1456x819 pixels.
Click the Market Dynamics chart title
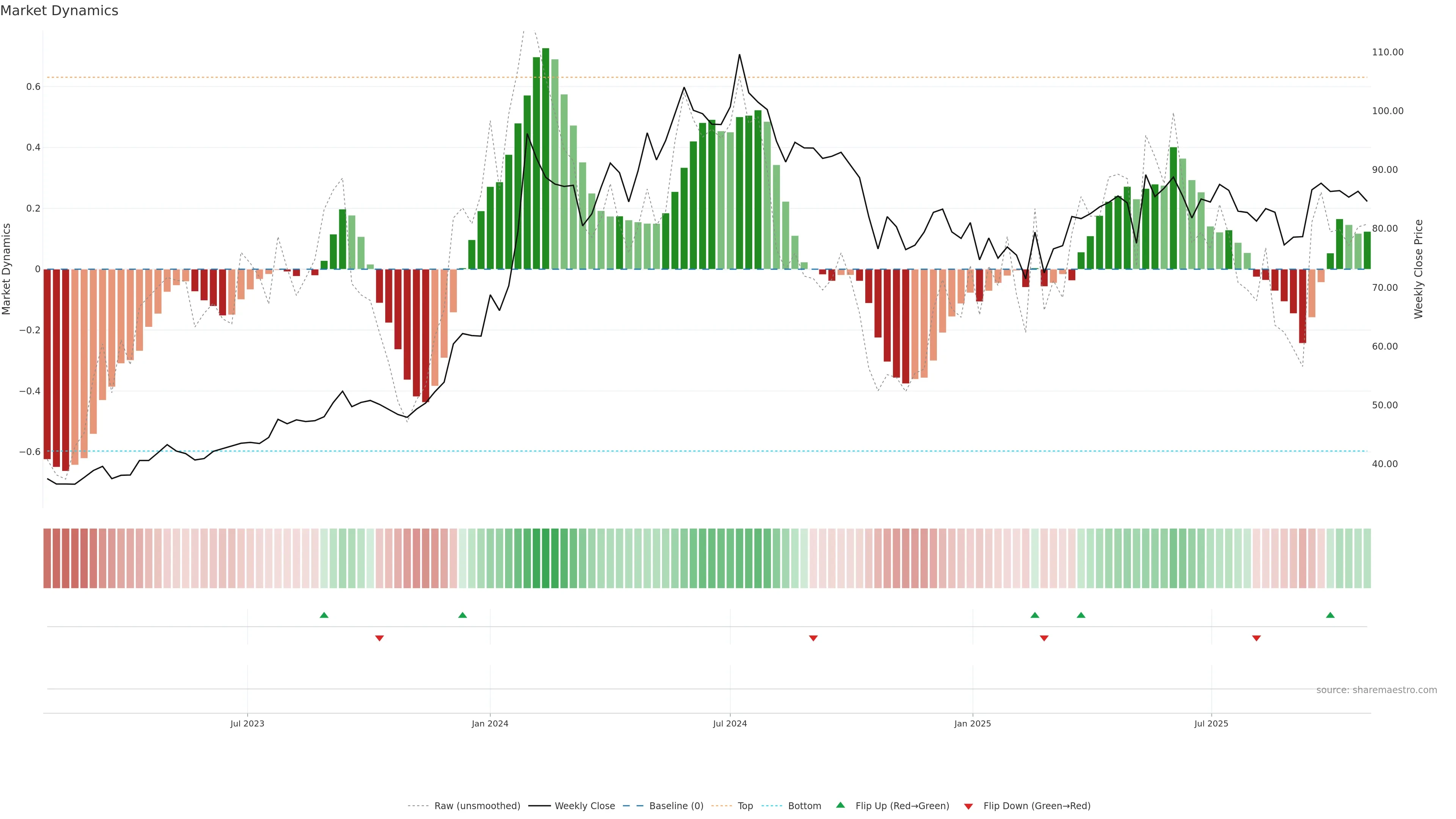(60, 11)
